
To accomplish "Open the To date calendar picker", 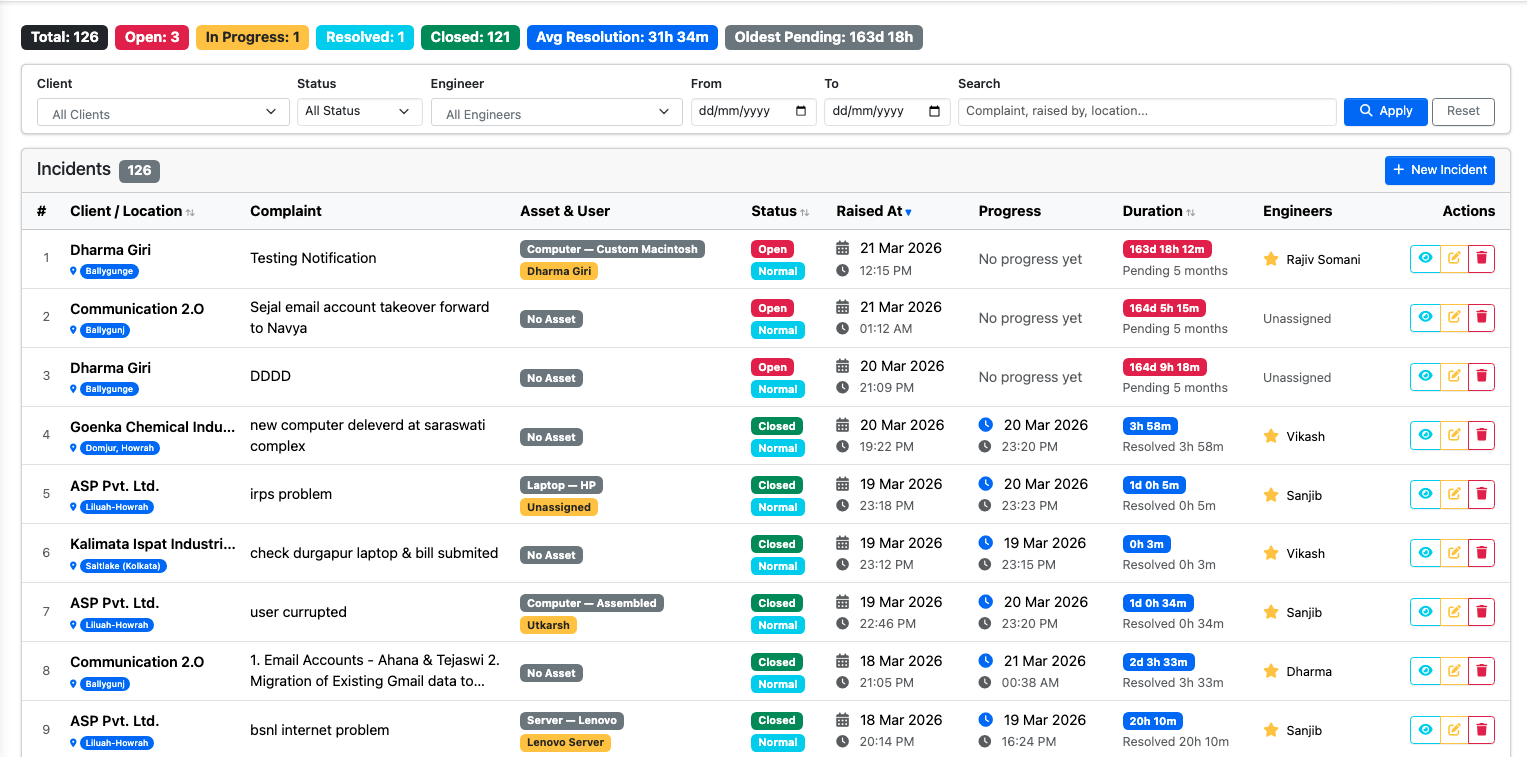I will pyautogui.click(x=934, y=111).
